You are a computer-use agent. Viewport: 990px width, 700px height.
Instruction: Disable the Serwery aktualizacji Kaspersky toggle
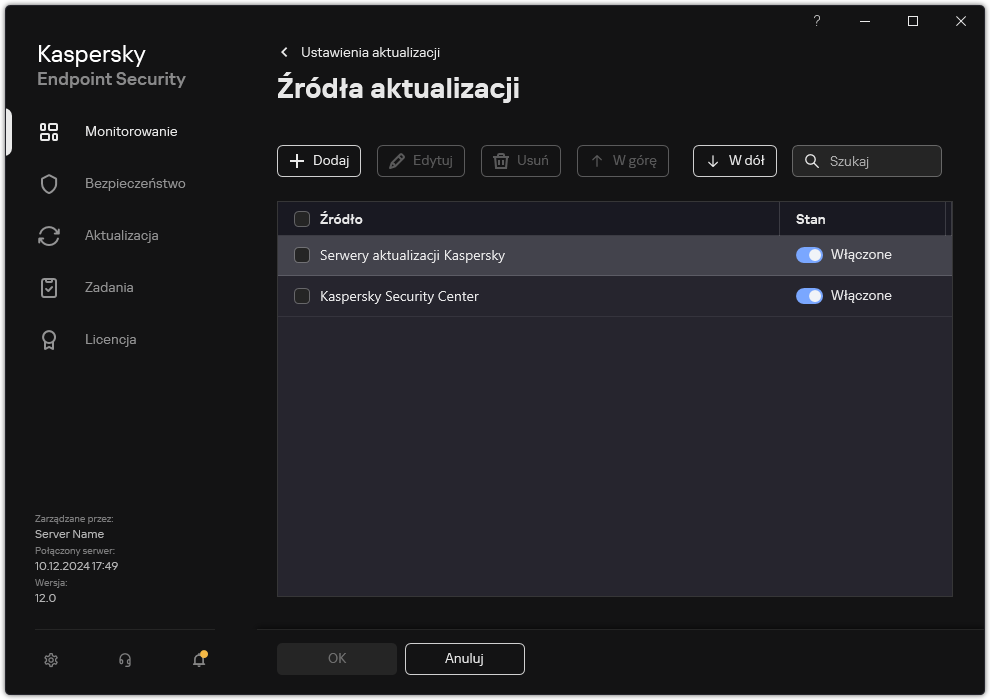tap(809, 255)
